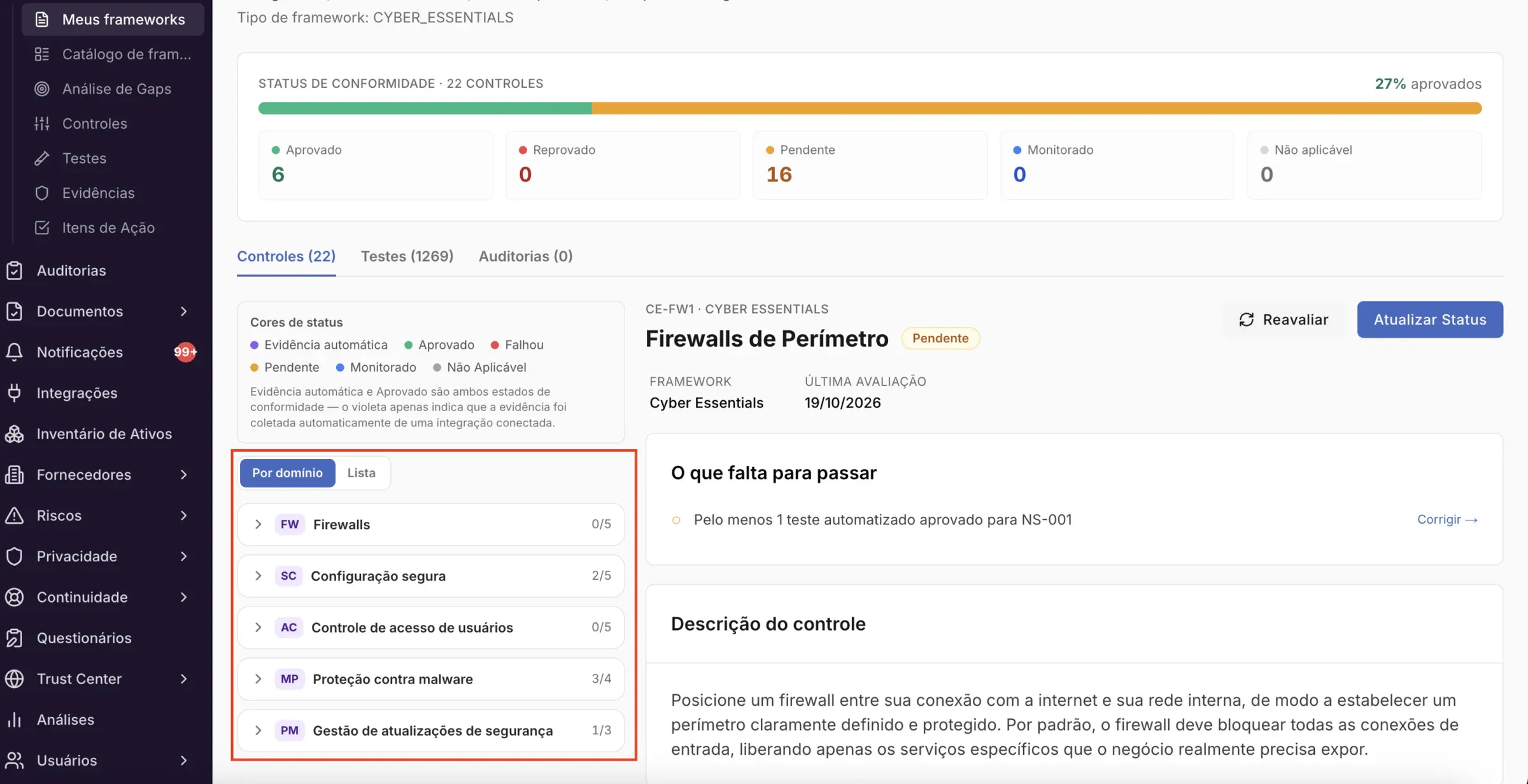
Task: Open Meus frameworks document icon
Action: (42, 20)
